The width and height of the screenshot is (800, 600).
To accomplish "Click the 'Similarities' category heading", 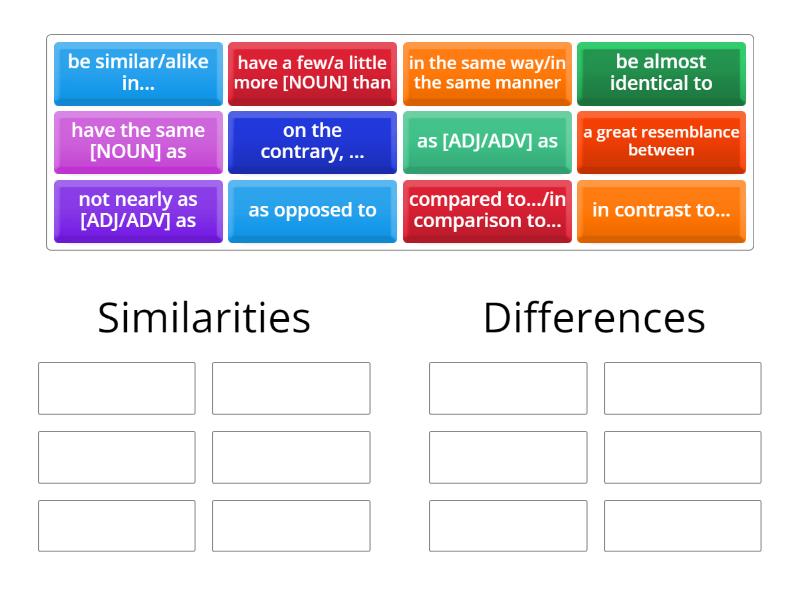I will 203,317.
